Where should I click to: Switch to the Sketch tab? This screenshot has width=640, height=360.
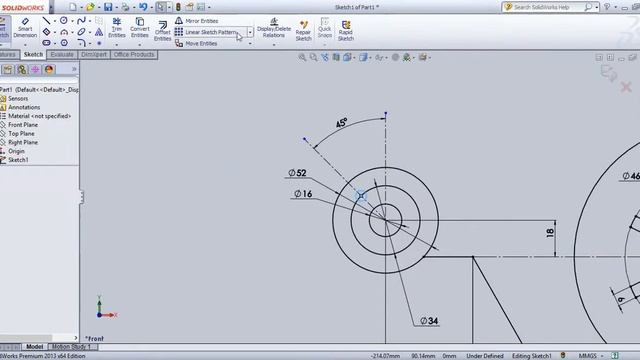click(x=33, y=54)
